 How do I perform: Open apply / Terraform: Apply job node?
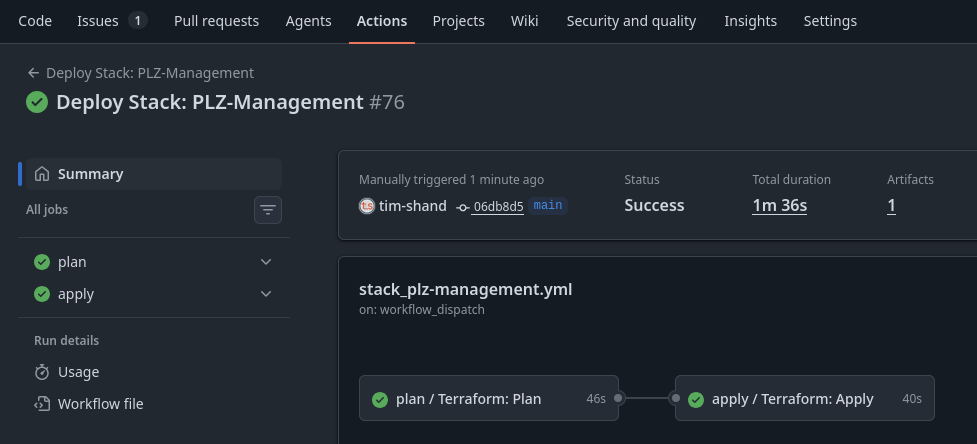tap(804, 399)
